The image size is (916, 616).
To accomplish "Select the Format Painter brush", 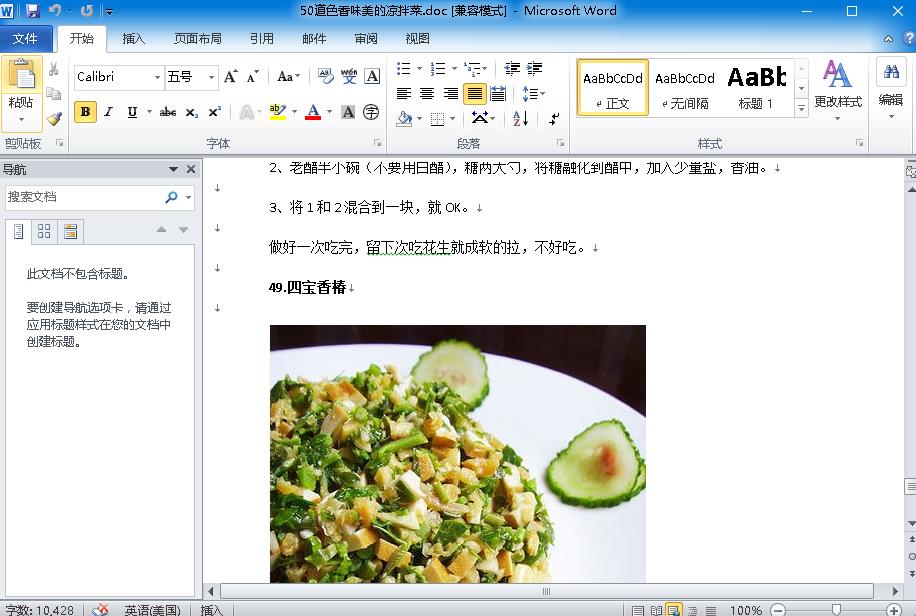I will pyautogui.click(x=54, y=119).
